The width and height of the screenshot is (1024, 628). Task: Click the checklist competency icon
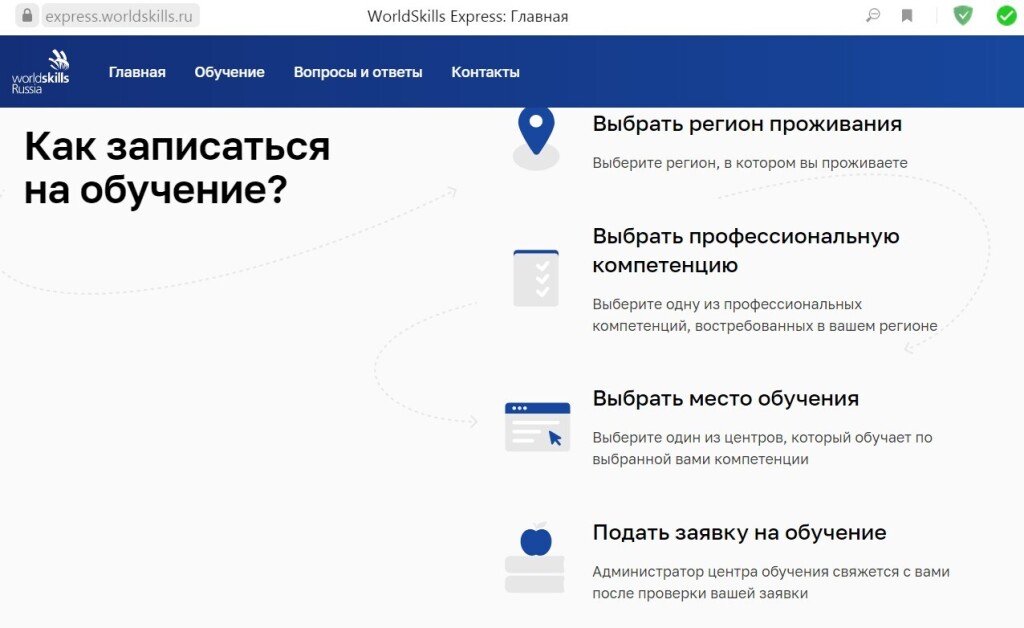pyautogui.click(x=536, y=277)
